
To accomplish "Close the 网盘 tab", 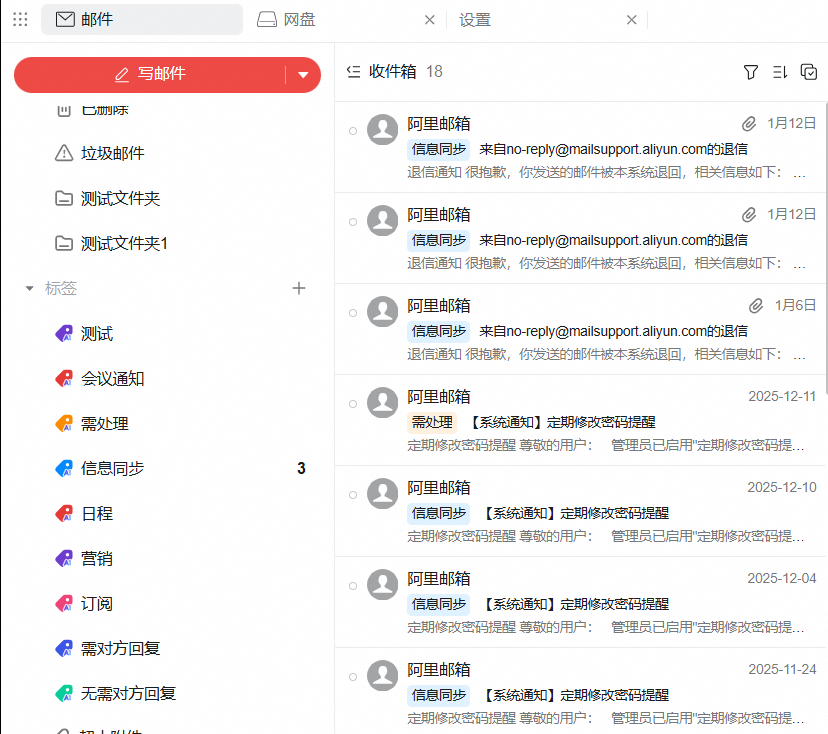I will [x=430, y=20].
